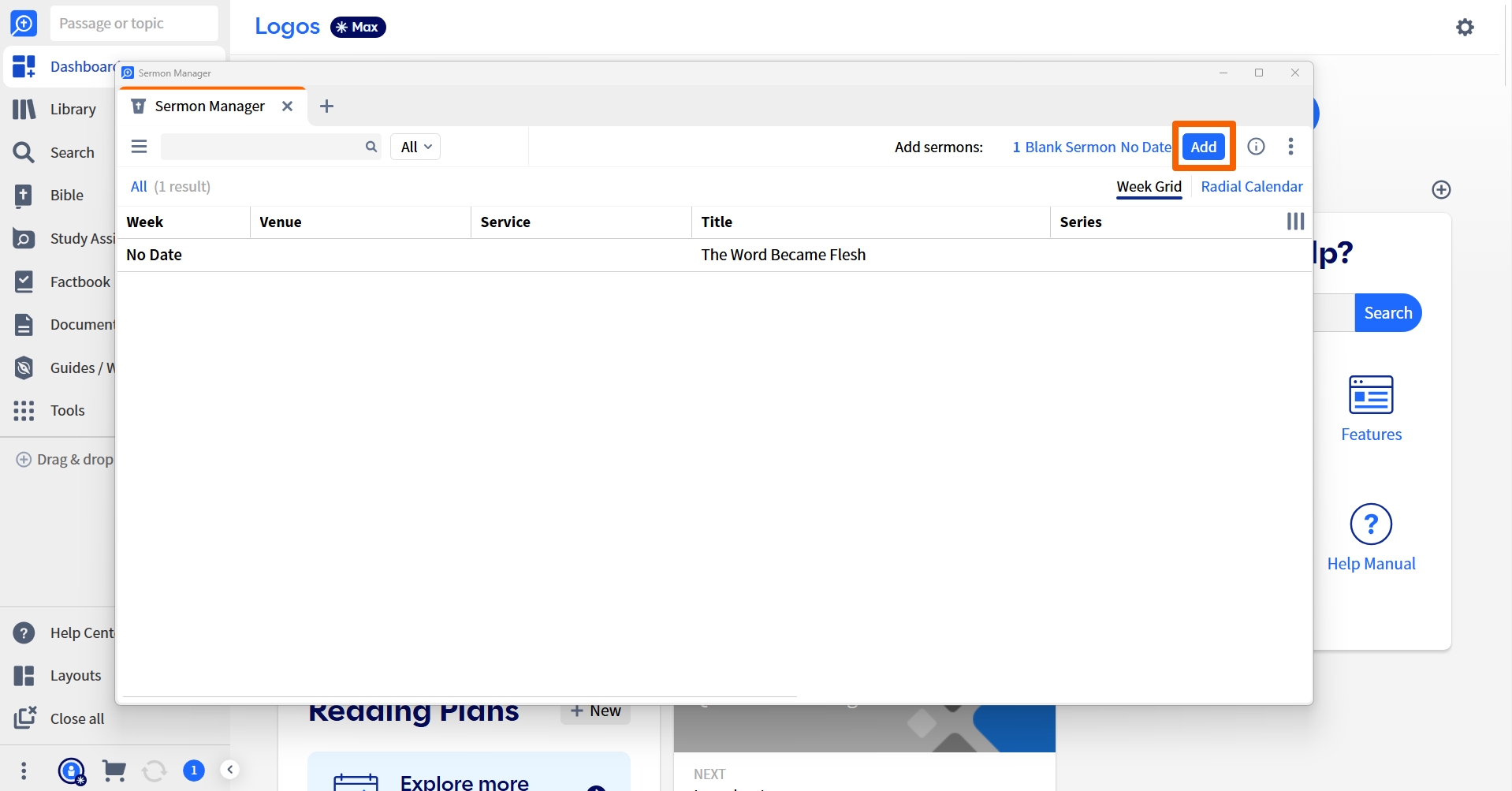
Task: Switch to the Radial Calendar view
Action: pos(1251,187)
